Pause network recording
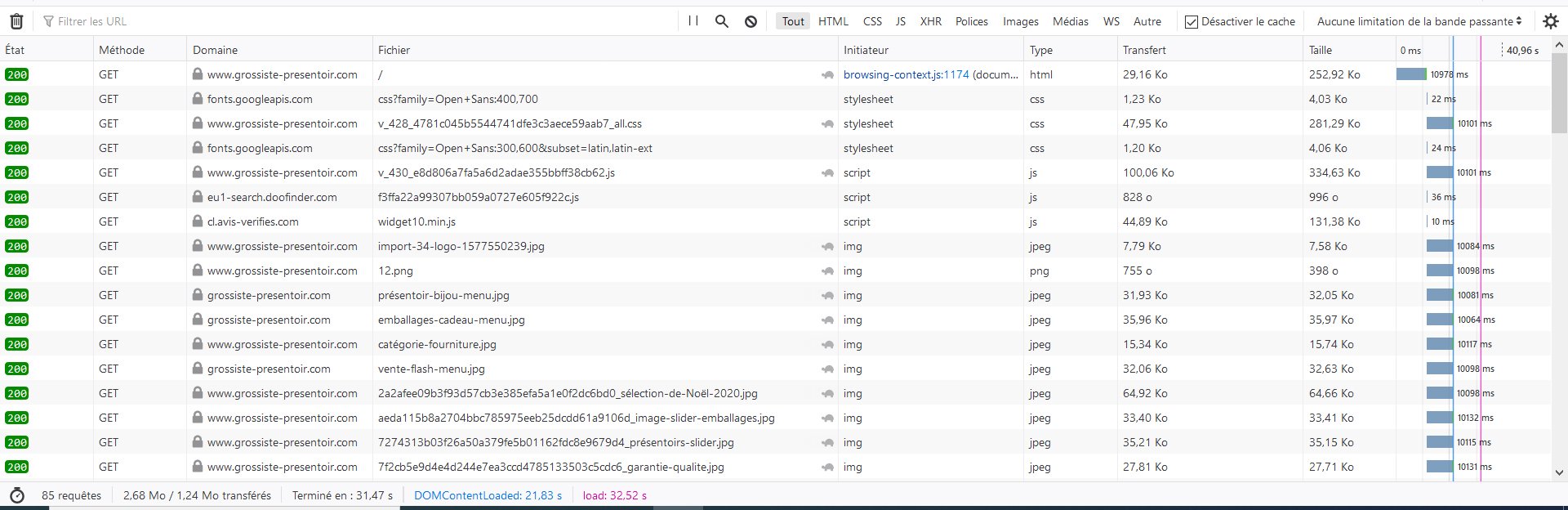 click(693, 21)
